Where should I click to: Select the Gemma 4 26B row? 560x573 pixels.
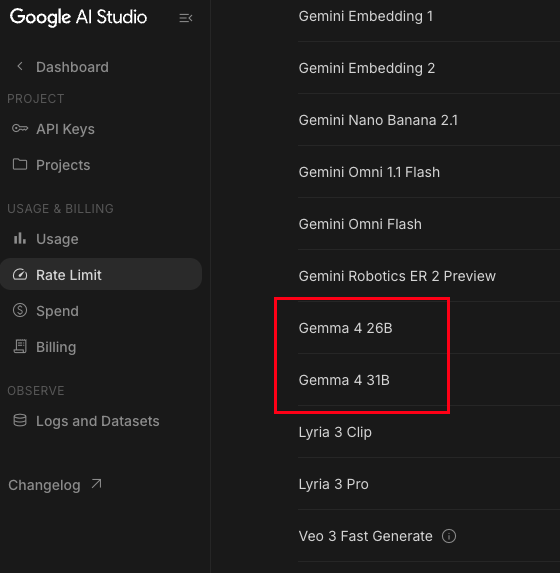[429, 328]
